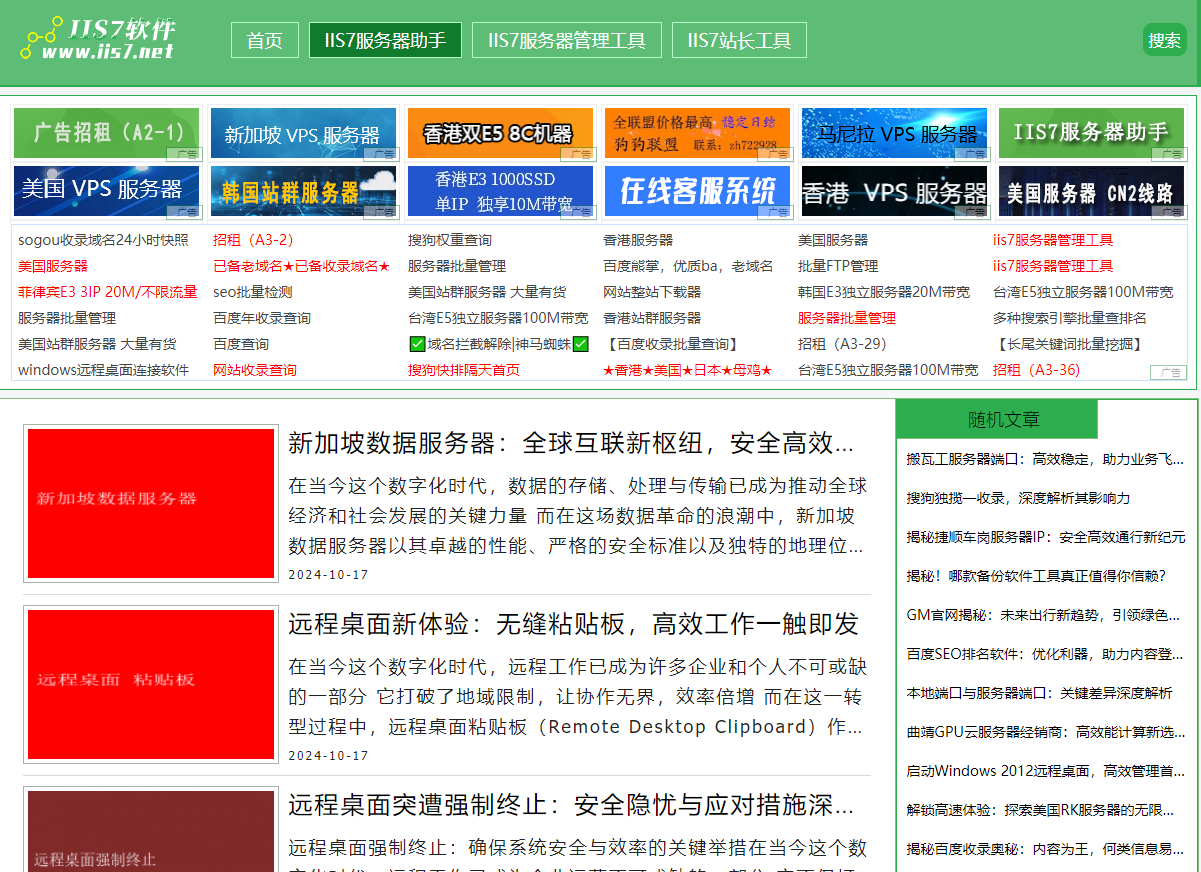Open sidebar article 搬瓦工服务器端口
The width and height of the screenshot is (1201, 872).
click(x=1046, y=459)
